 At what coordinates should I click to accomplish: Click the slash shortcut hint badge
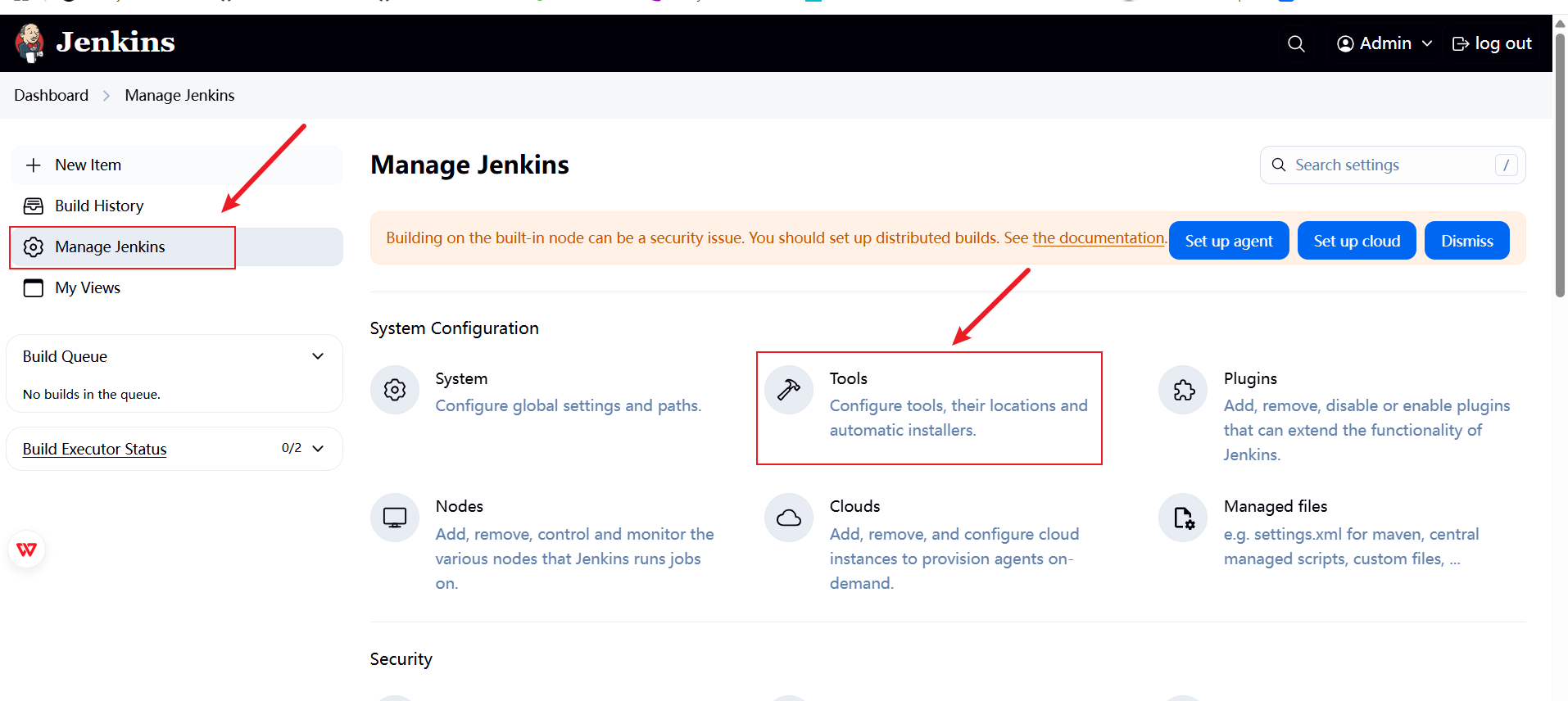1506,165
